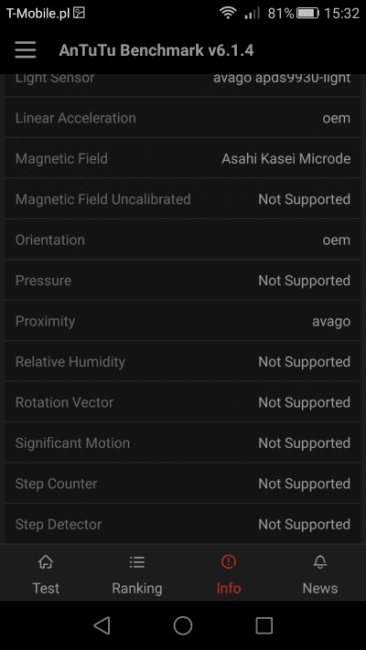Viewport: 366px width, 650px height.
Task: Tap the Ranking list icon
Action: 137,562
